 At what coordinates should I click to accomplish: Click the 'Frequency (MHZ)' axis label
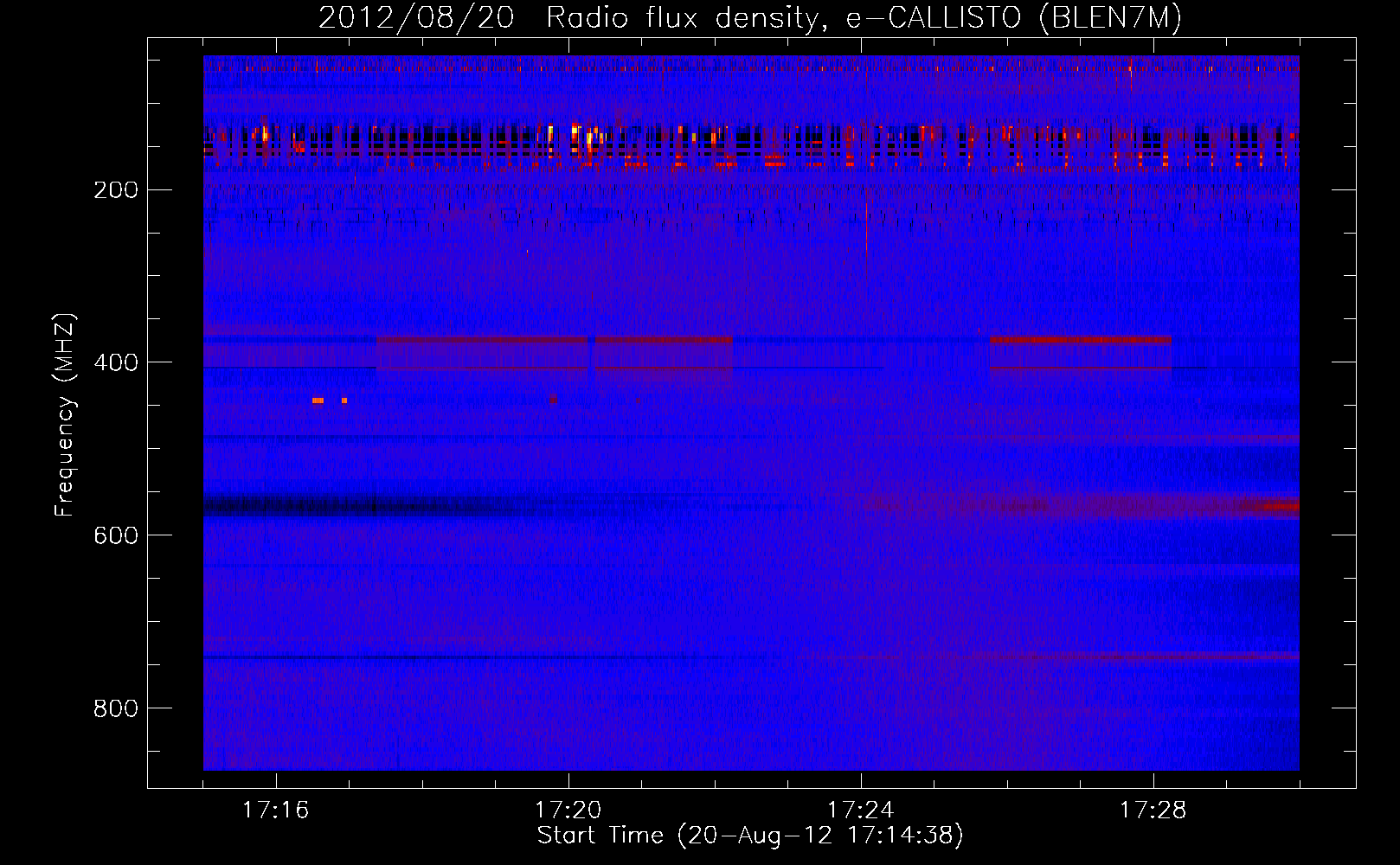click(65, 414)
